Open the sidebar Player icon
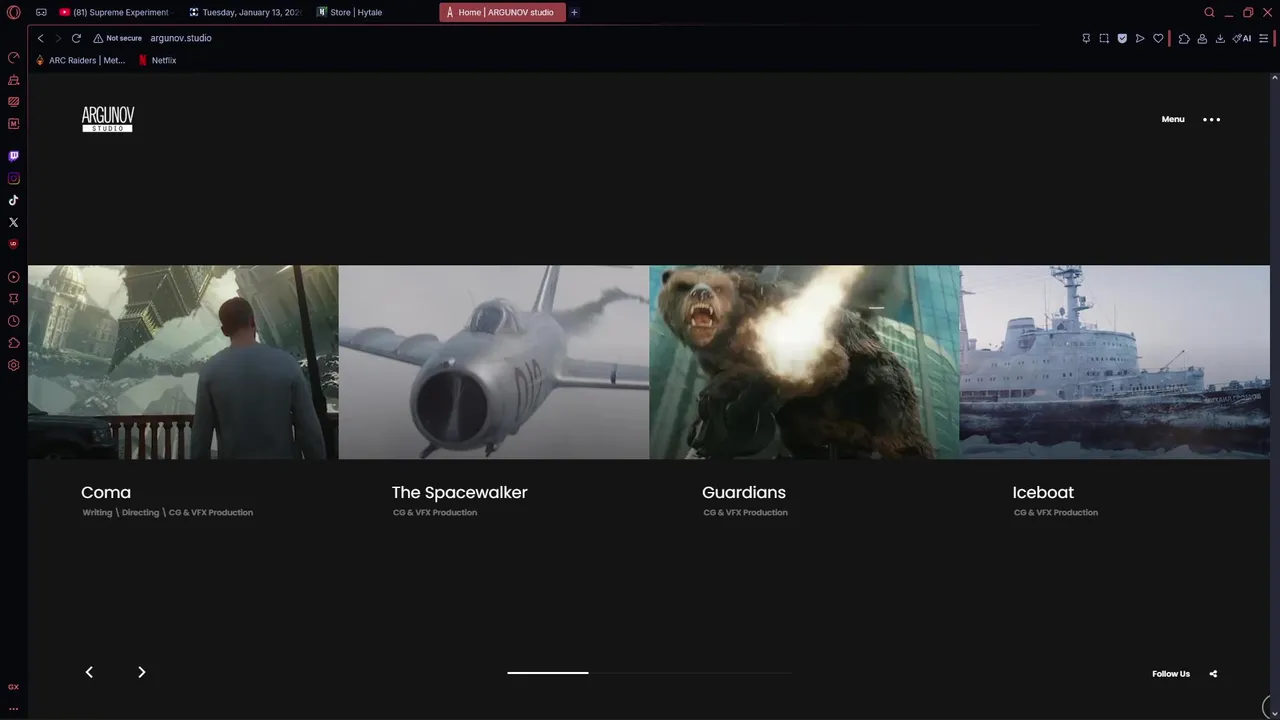The image size is (1280, 720). coord(13,277)
